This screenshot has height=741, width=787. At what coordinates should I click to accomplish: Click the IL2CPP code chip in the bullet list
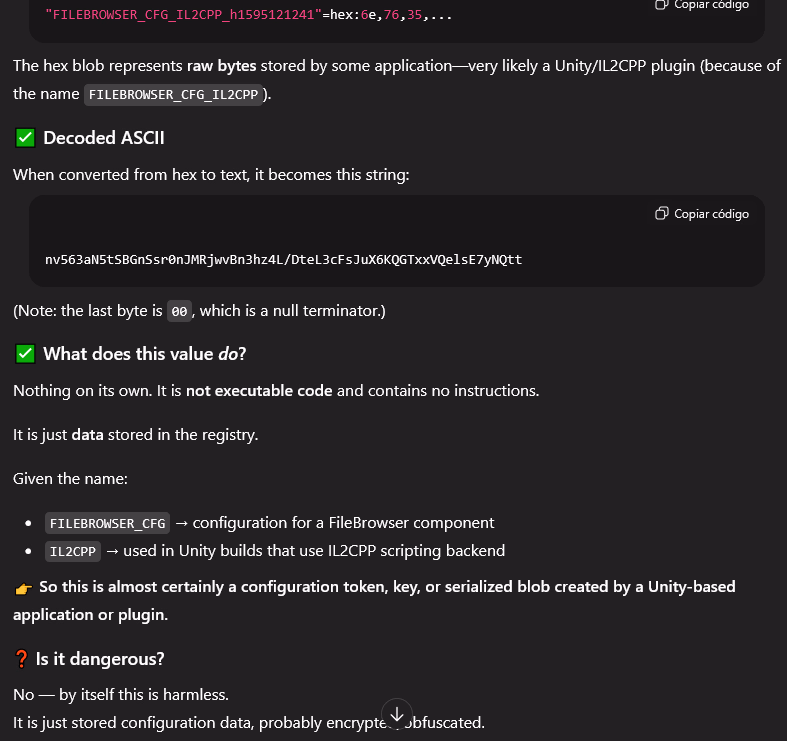coord(70,551)
